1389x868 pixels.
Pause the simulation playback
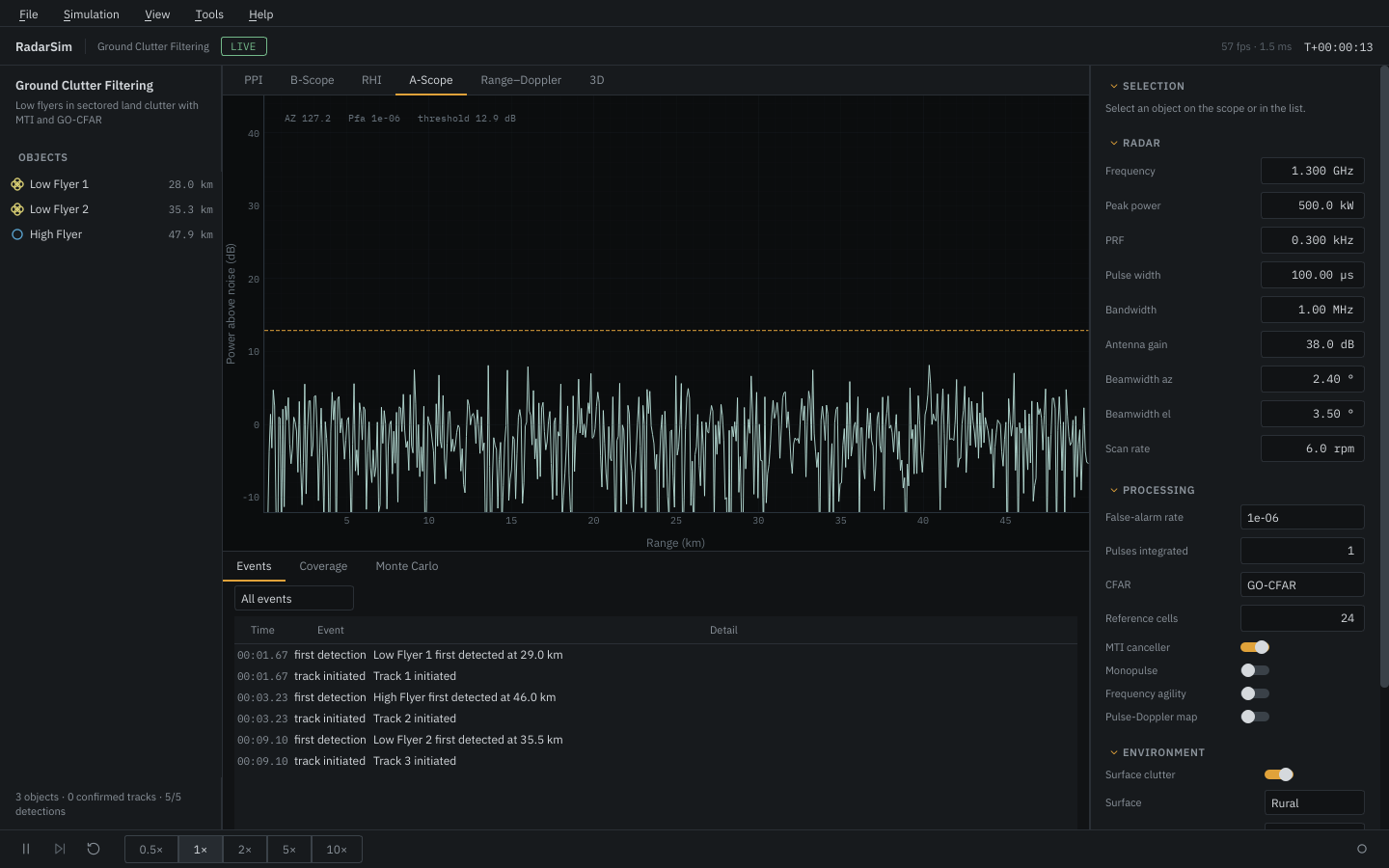point(26,849)
